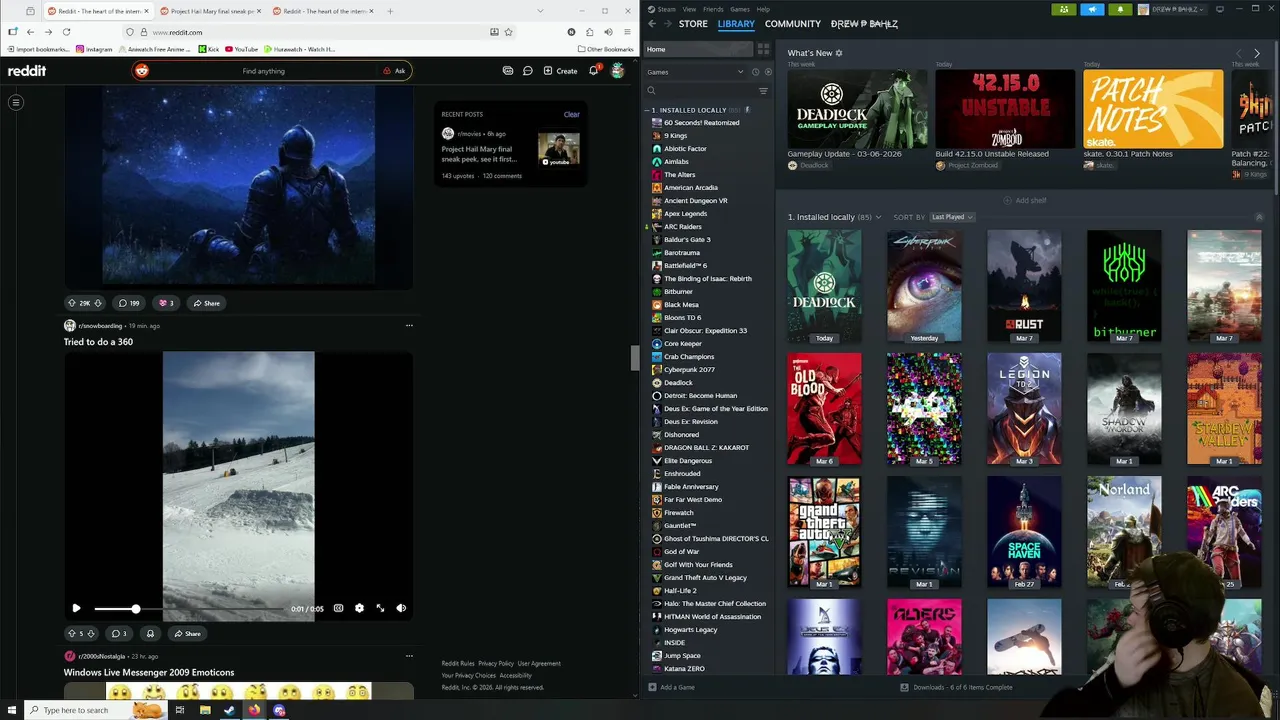Click Add a Game in Steam
This screenshot has width=1280, height=720.
671,687
